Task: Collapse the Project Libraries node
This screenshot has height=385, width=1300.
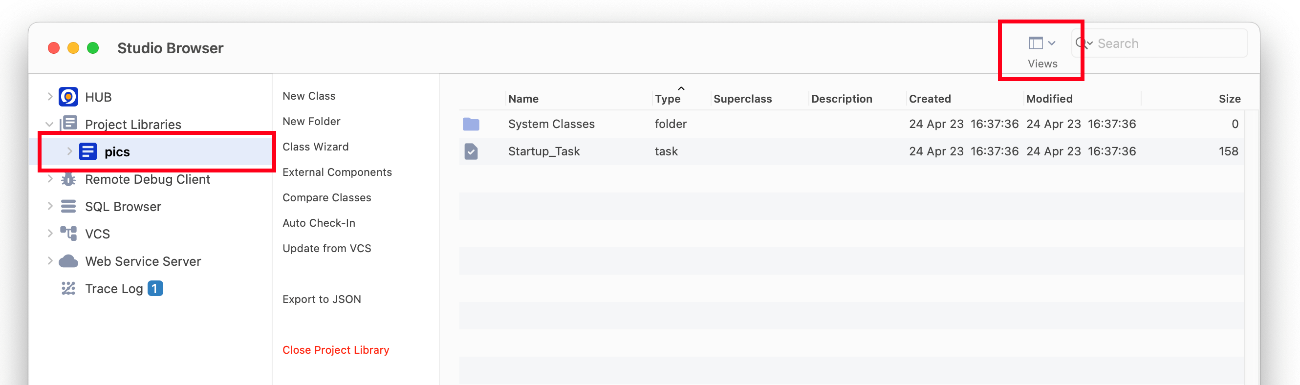Action: [50, 125]
